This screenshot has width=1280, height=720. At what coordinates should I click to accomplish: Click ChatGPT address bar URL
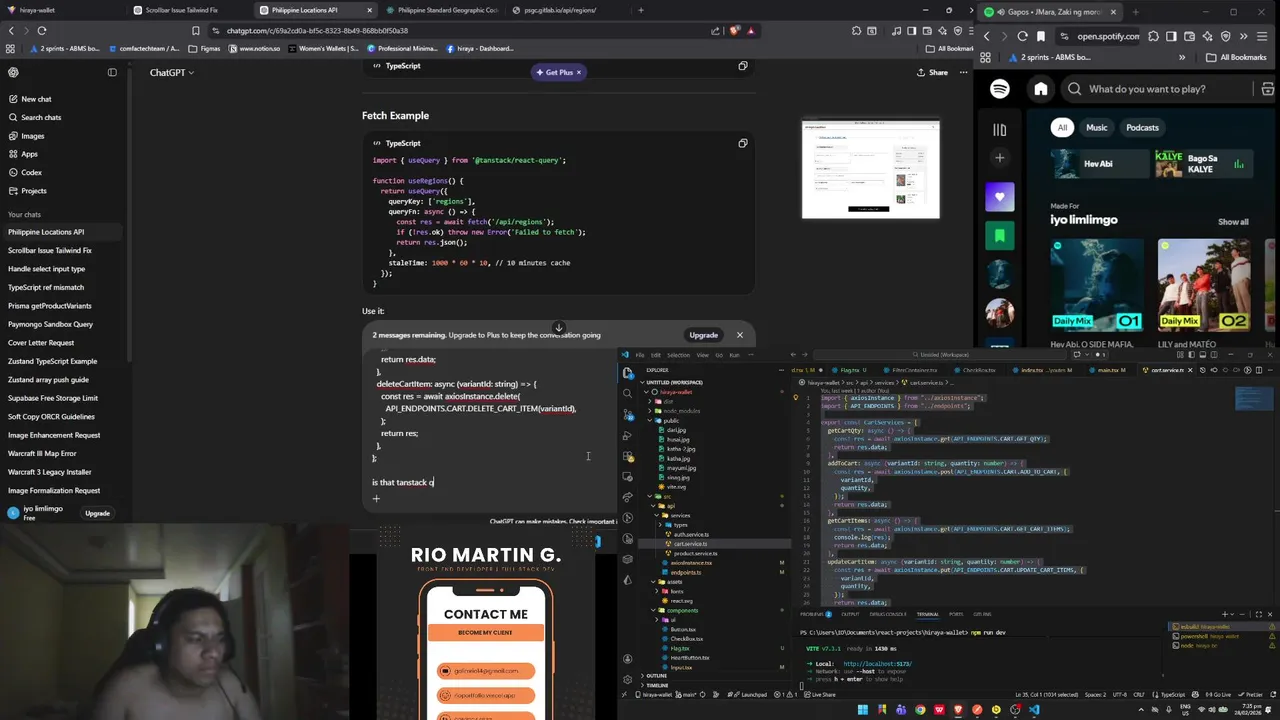tap(317, 31)
